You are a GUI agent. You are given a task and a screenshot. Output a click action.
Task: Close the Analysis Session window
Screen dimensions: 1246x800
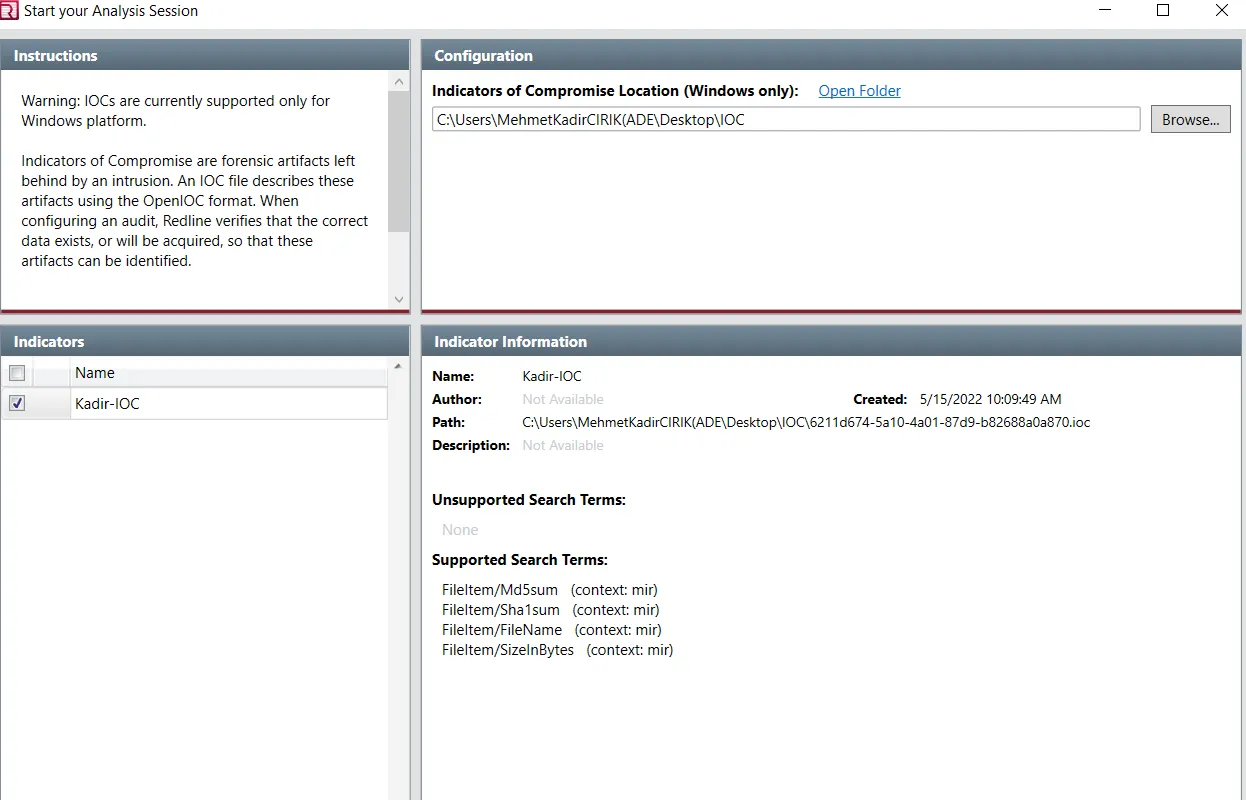1221,11
